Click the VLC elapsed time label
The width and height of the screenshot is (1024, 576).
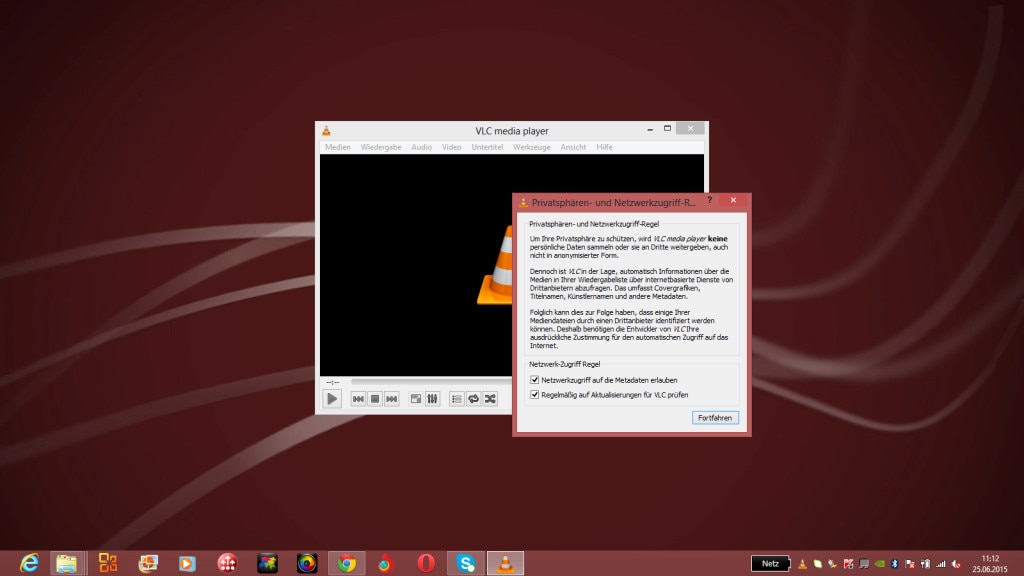(x=333, y=382)
